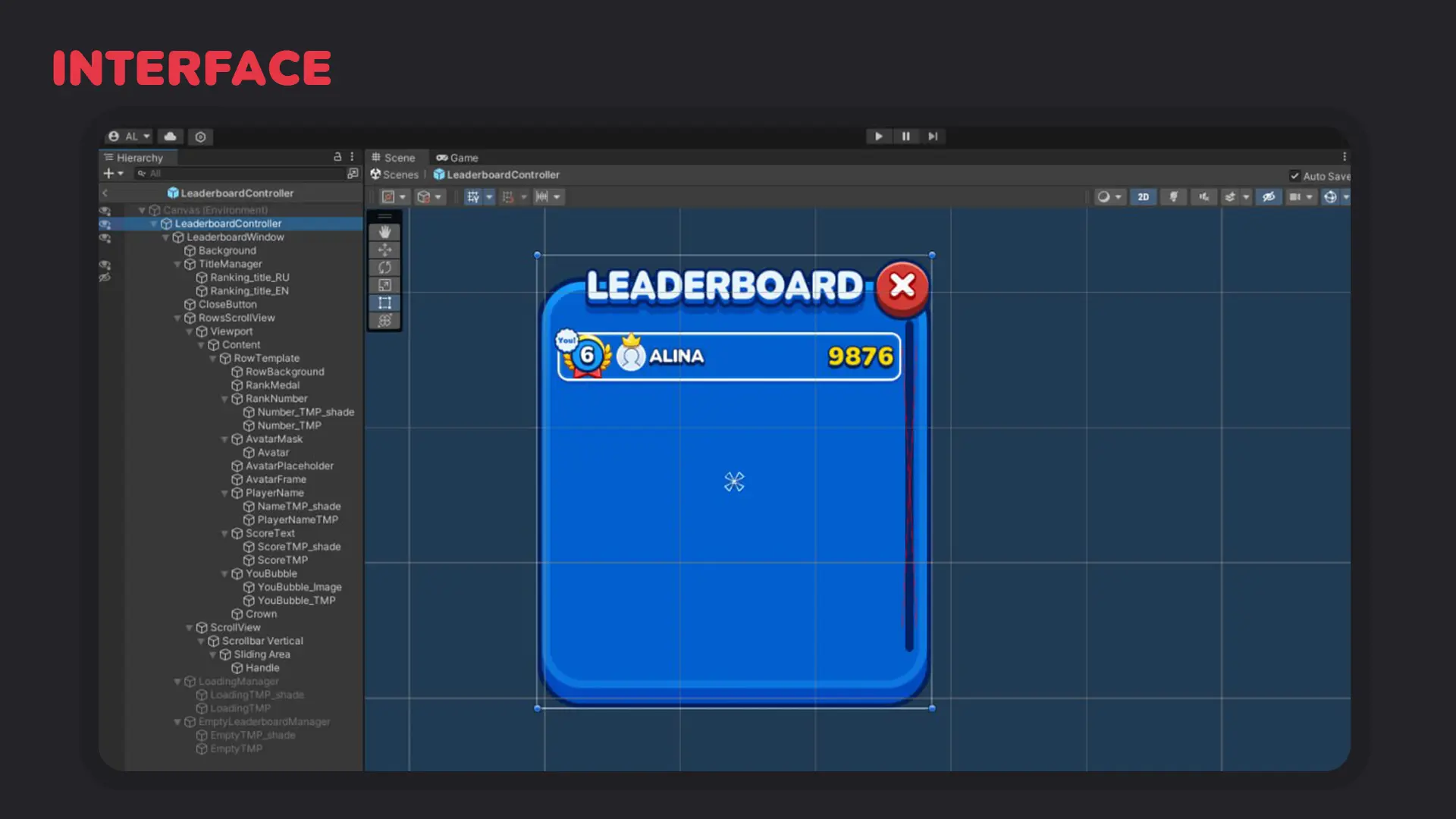This screenshot has height=819, width=1456.
Task: Open the grid snapping dropdown arrow
Action: pyautogui.click(x=489, y=197)
